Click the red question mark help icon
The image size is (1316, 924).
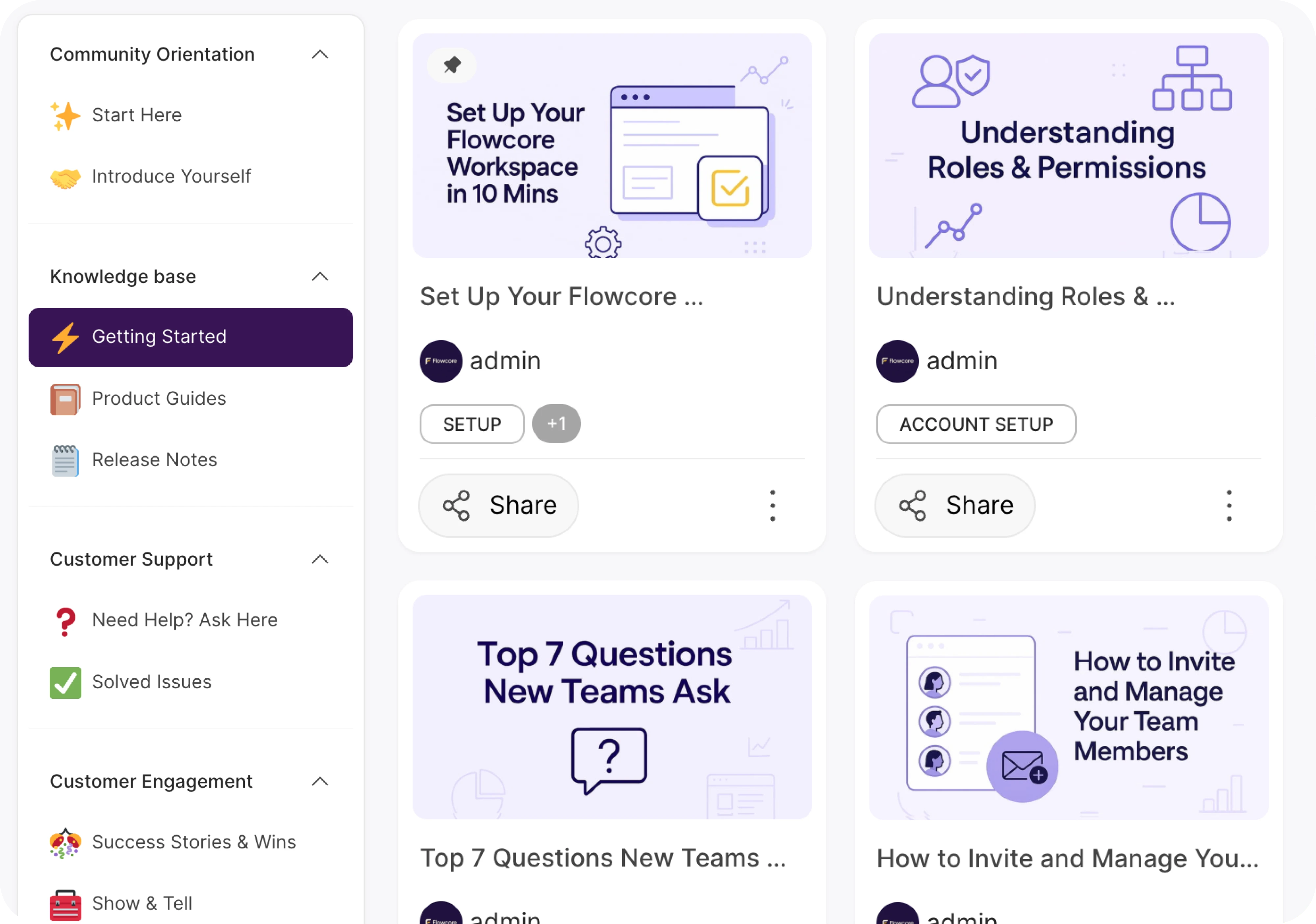tap(65, 620)
